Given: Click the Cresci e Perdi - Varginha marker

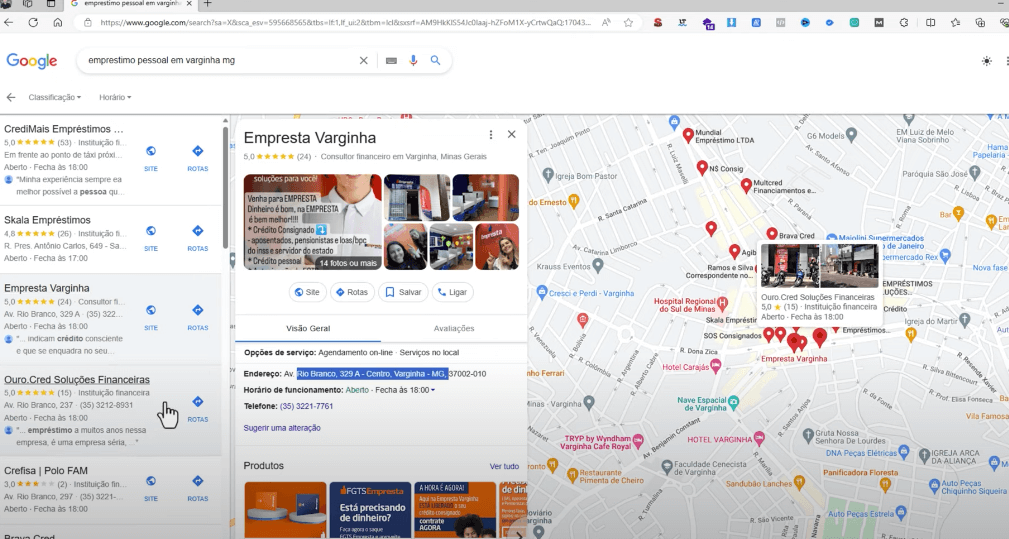Looking at the screenshot, I should [542, 293].
